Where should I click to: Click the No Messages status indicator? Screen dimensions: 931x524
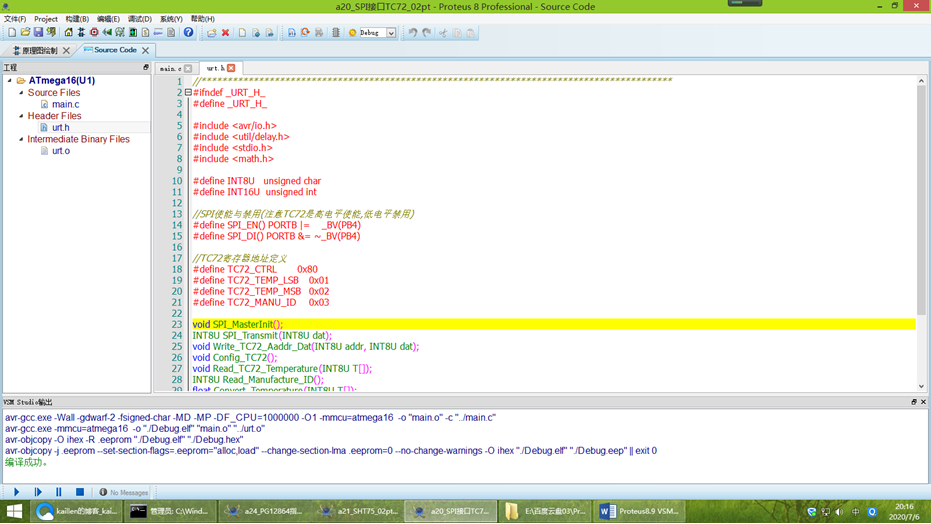tap(124, 493)
